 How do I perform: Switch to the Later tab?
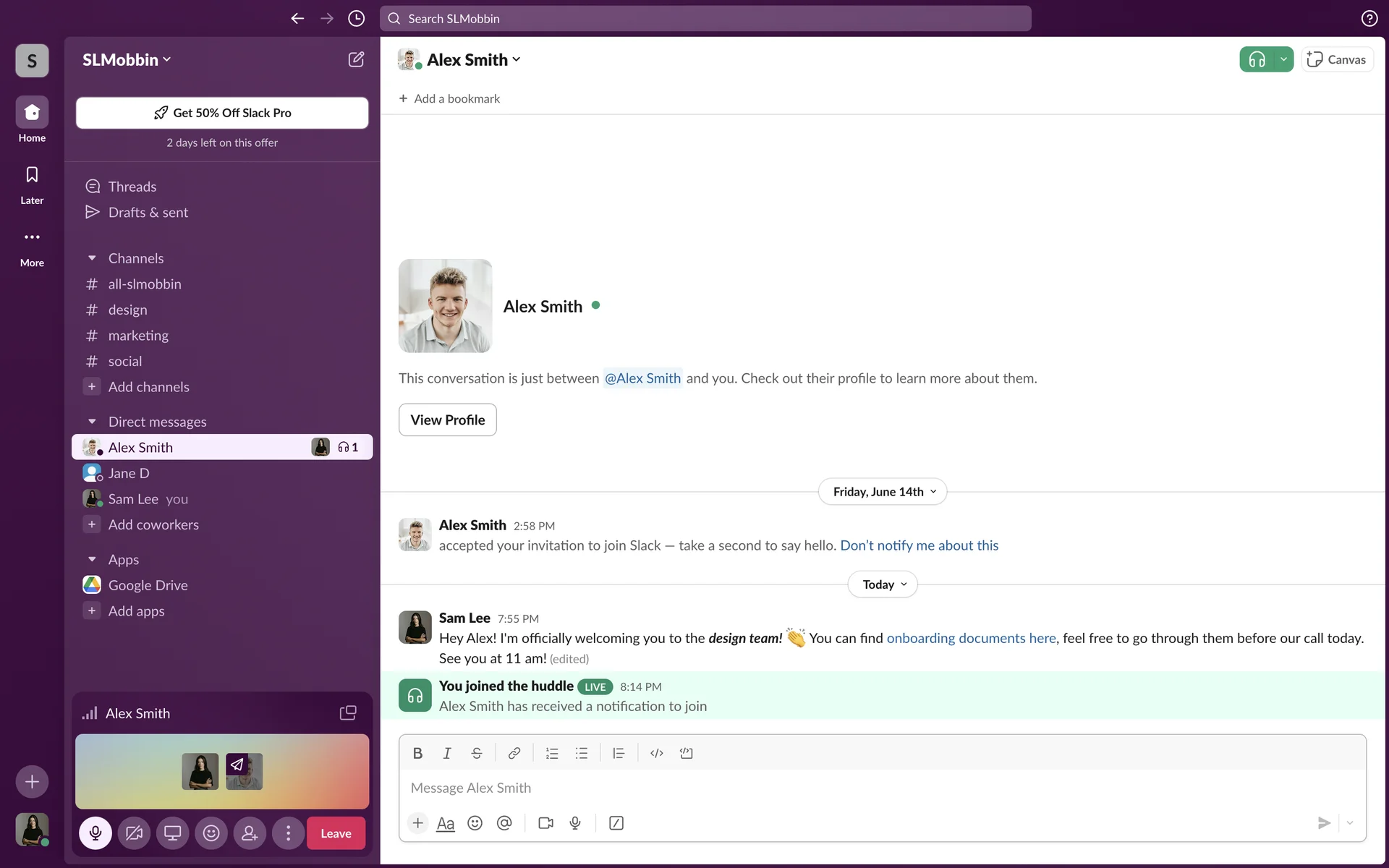(32, 184)
